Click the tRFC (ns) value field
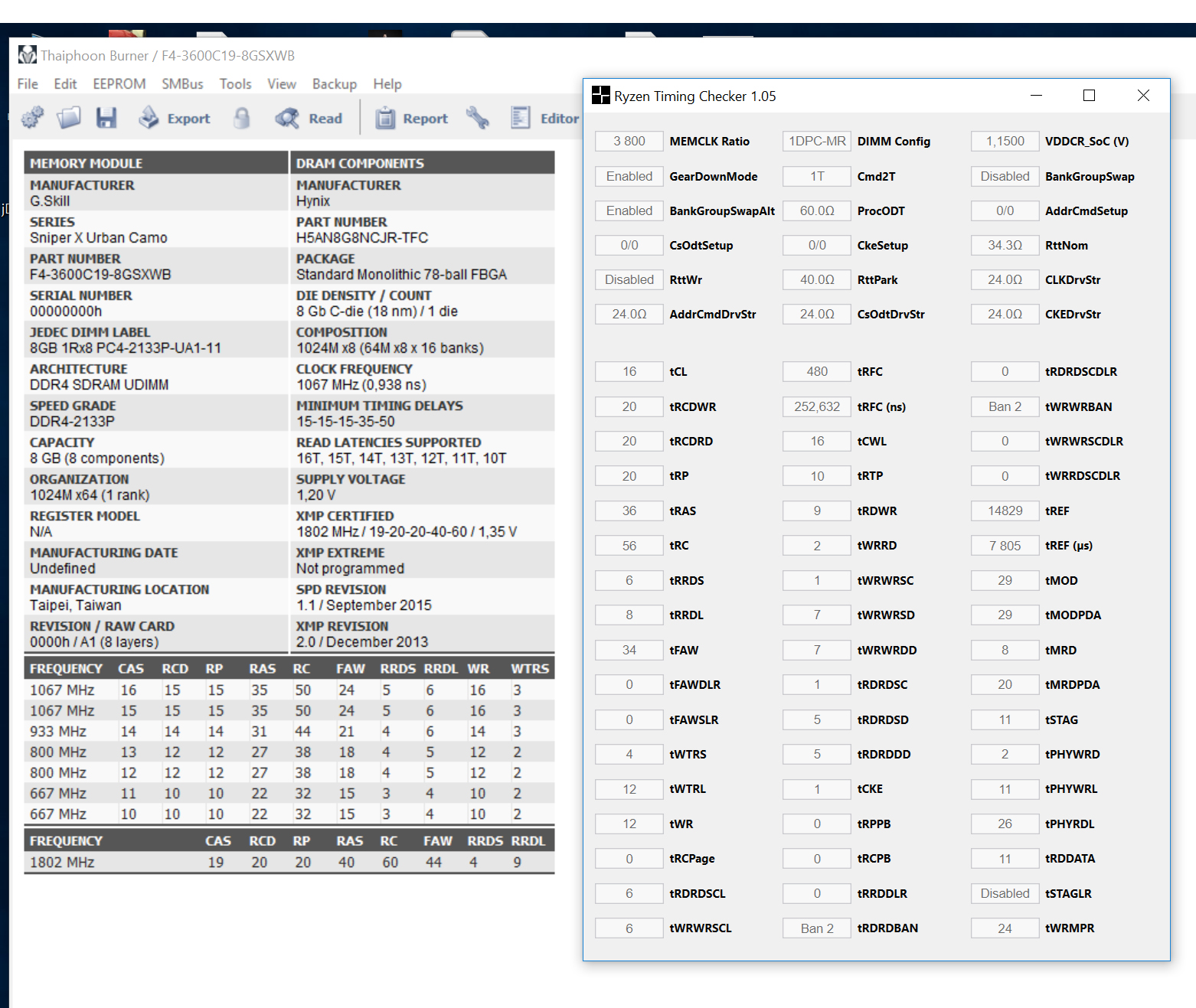Image resolution: width=1196 pixels, height=1008 pixels. coord(817,406)
